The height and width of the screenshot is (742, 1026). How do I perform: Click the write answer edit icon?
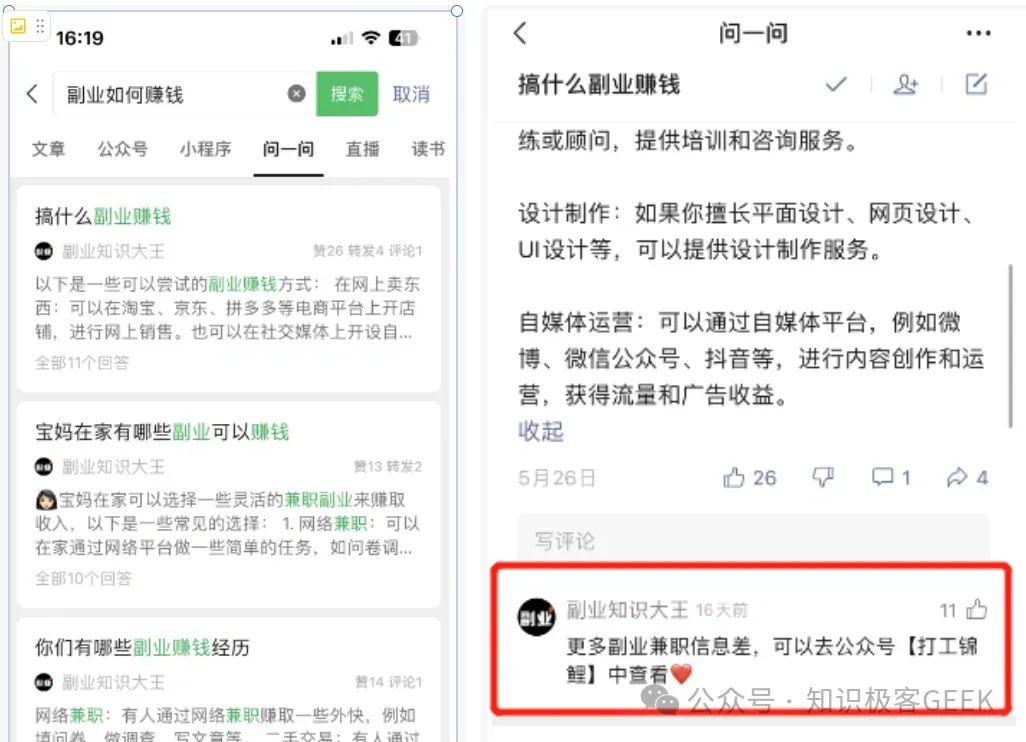pyautogui.click(x=976, y=84)
